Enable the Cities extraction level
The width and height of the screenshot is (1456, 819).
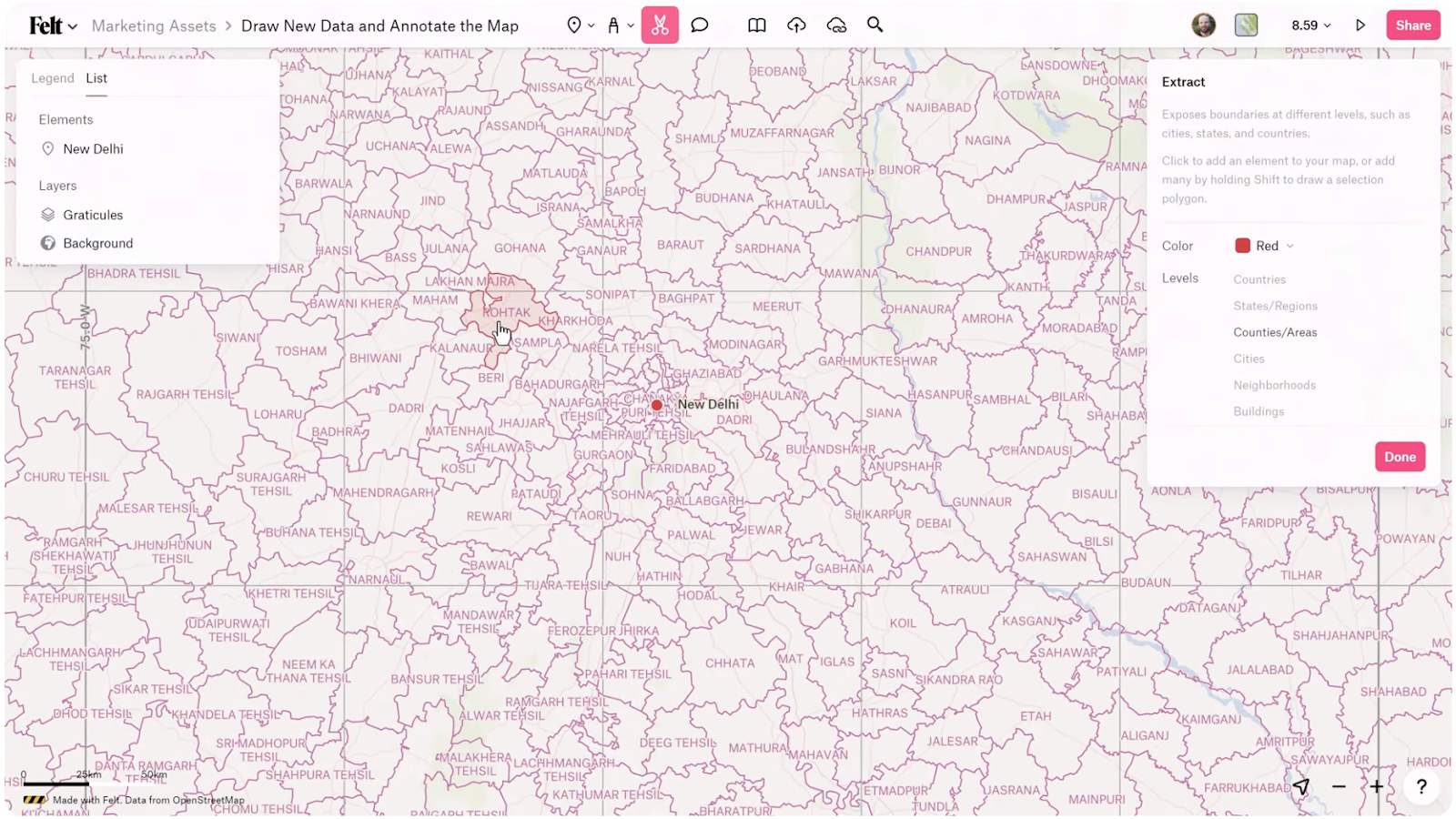point(1248,358)
